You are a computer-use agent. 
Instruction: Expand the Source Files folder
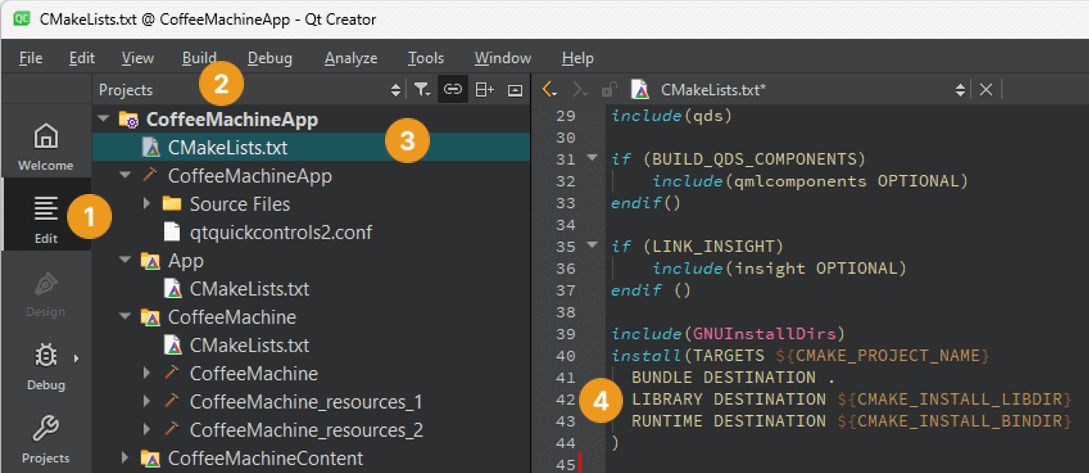coord(147,204)
